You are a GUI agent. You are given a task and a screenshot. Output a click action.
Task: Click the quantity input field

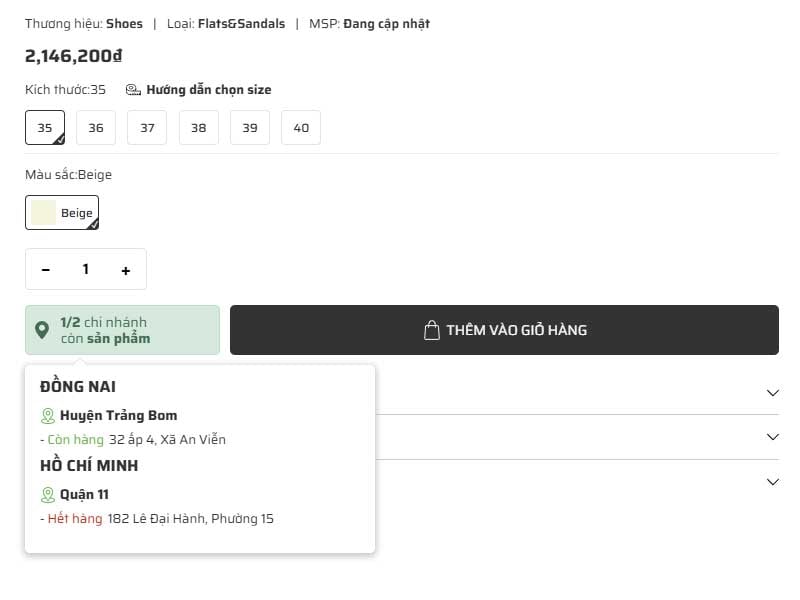point(86,270)
